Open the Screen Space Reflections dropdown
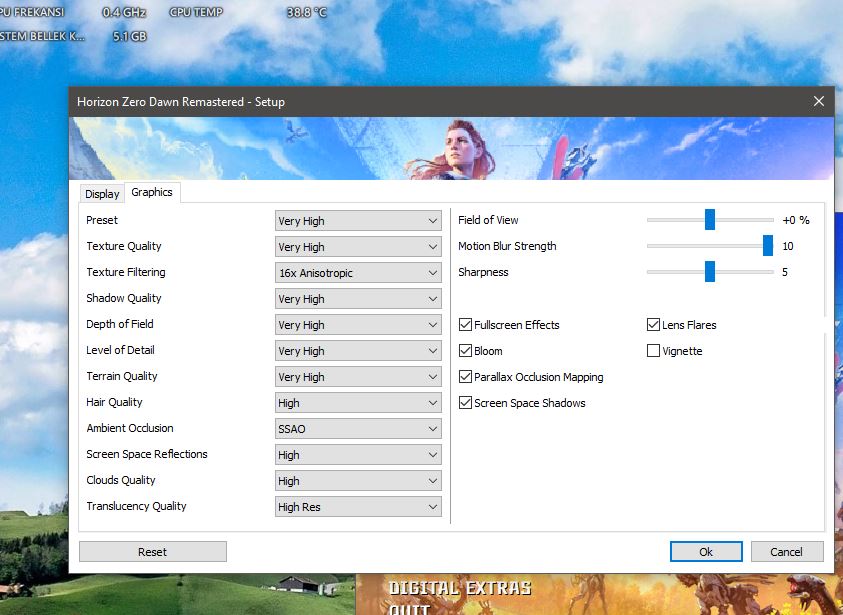The height and width of the screenshot is (615, 843). point(358,455)
